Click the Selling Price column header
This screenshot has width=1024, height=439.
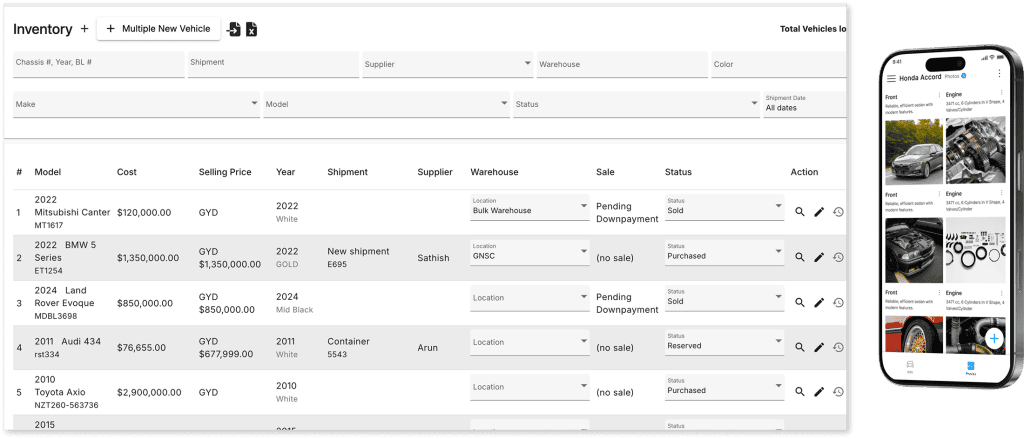[227, 172]
